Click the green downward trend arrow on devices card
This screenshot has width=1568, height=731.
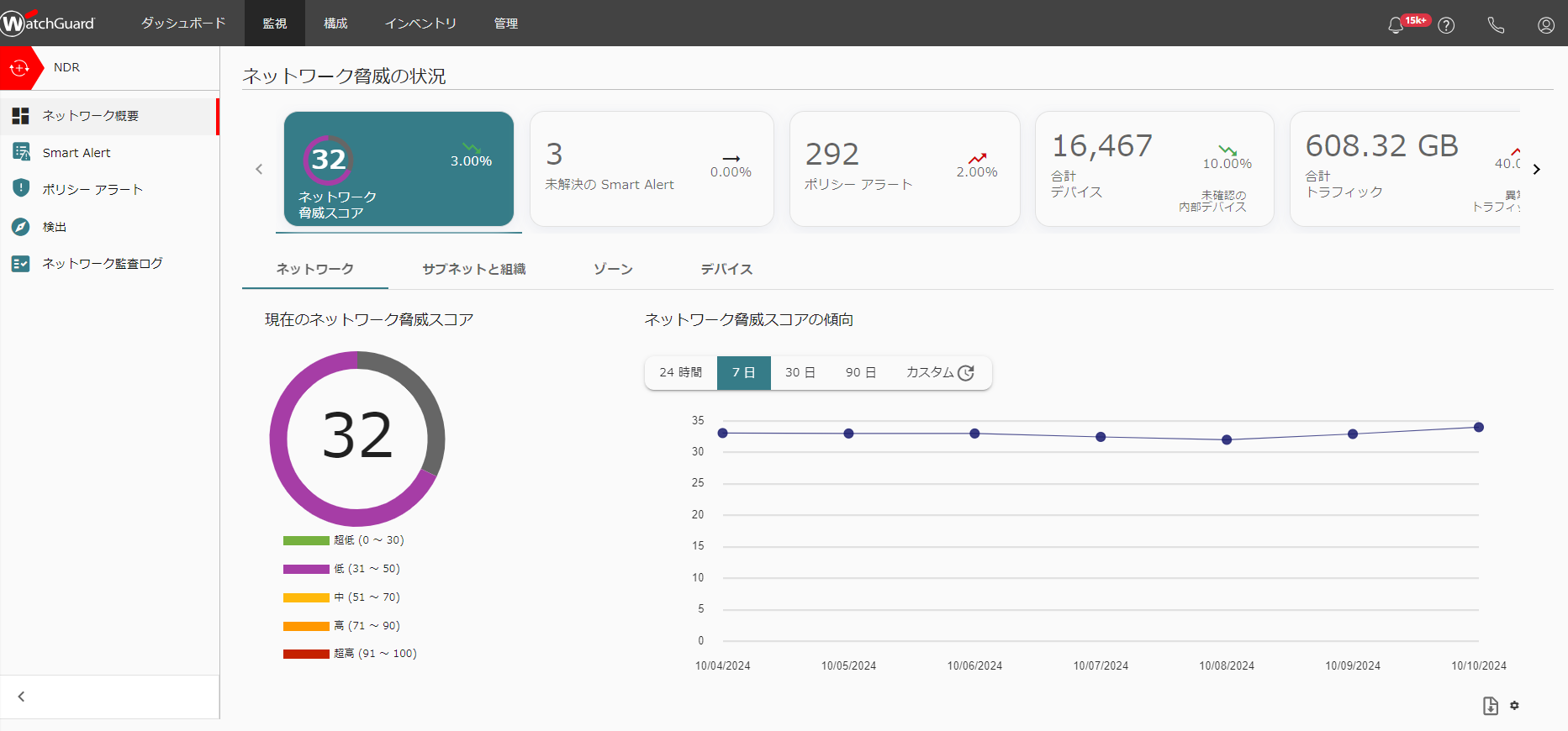pos(1227,150)
